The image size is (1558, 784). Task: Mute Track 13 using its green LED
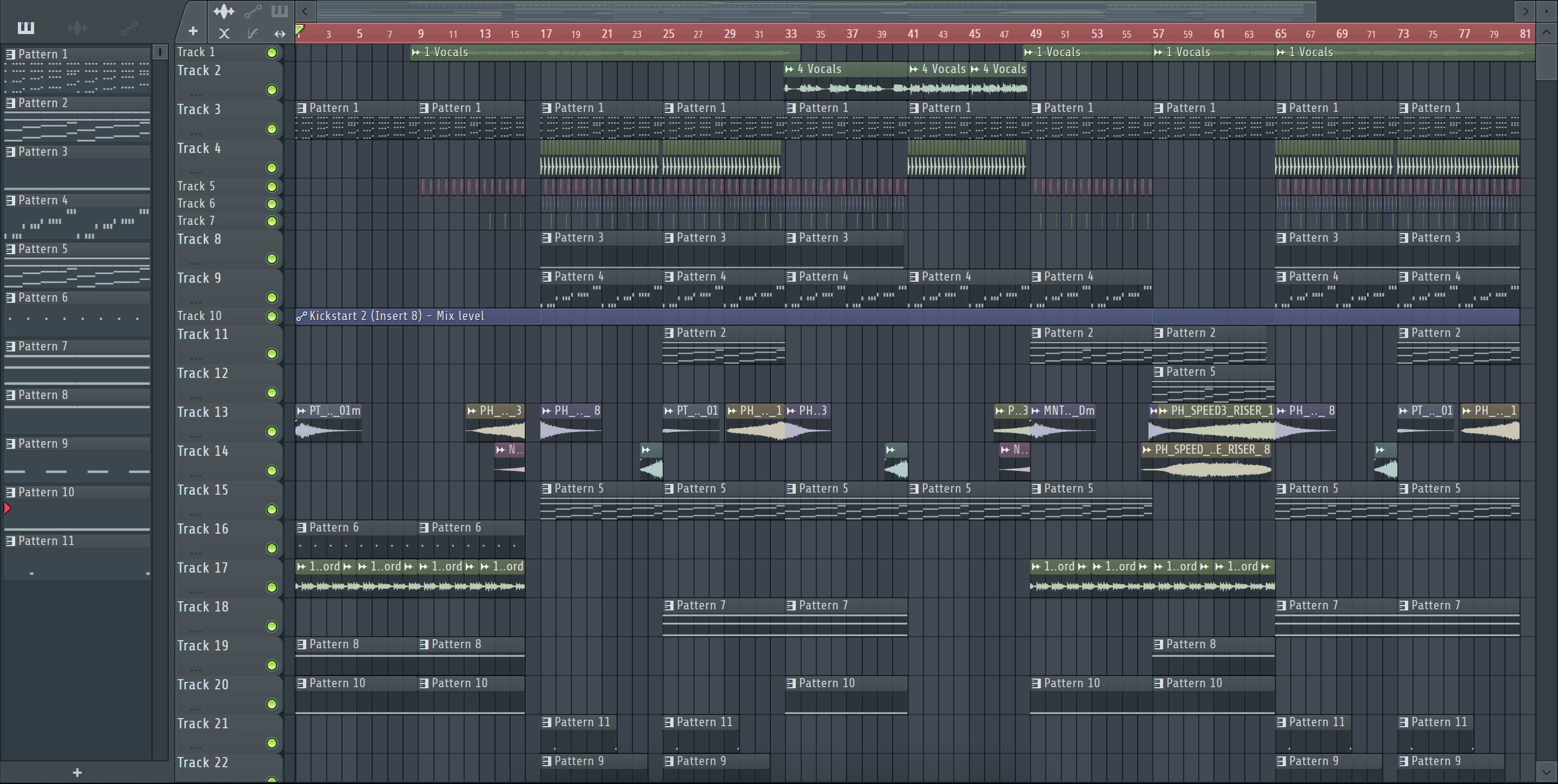point(272,431)
